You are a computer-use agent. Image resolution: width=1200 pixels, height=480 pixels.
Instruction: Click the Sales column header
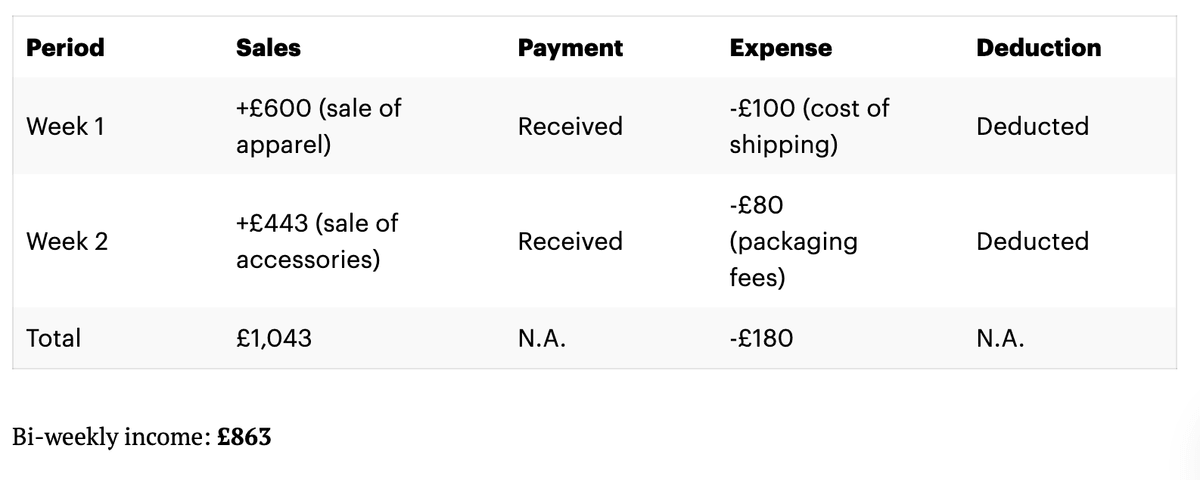pos(268,48)
